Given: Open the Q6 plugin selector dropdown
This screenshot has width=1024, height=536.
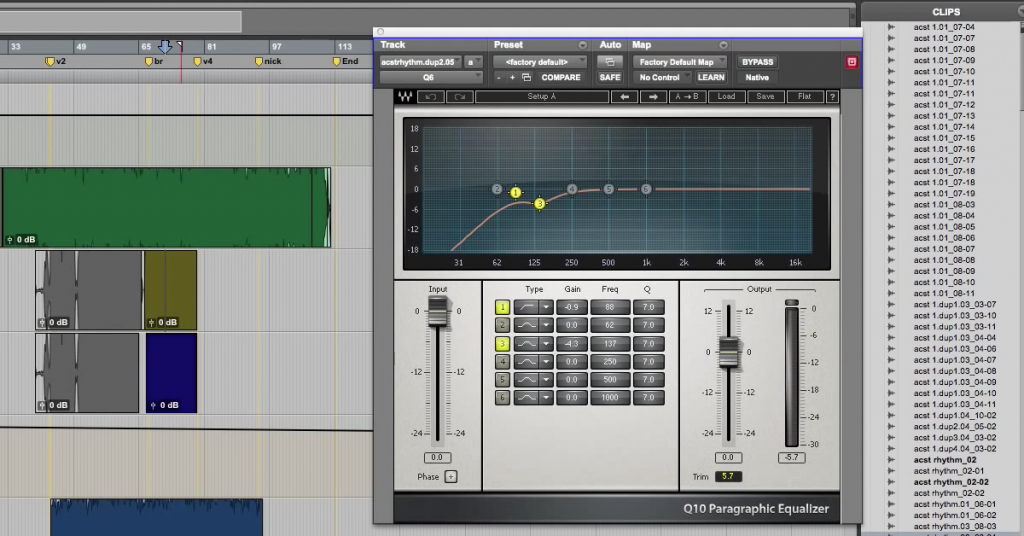Looking at the screenshot, I should 431,78.
